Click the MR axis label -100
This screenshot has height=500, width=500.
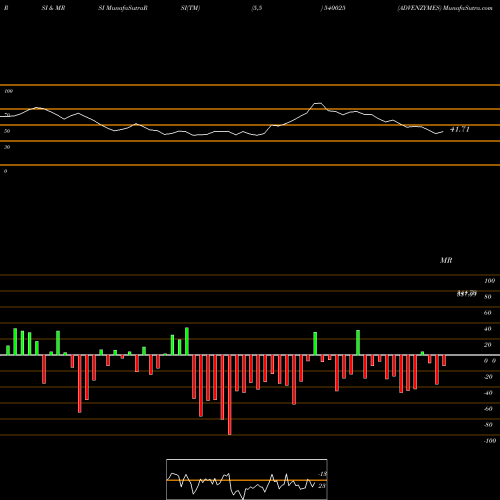(x=490, y=441)
